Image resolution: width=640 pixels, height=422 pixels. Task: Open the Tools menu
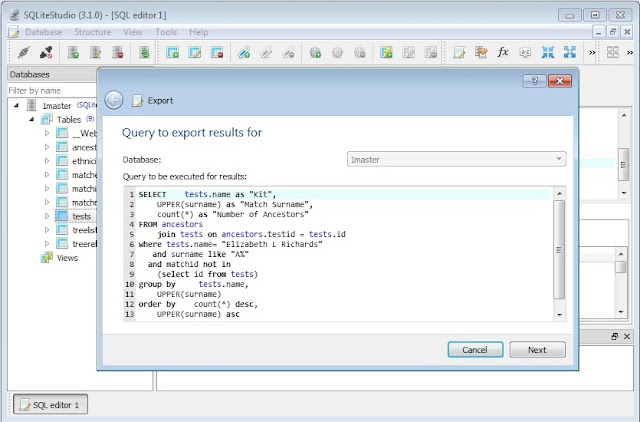tap(166, 32)
